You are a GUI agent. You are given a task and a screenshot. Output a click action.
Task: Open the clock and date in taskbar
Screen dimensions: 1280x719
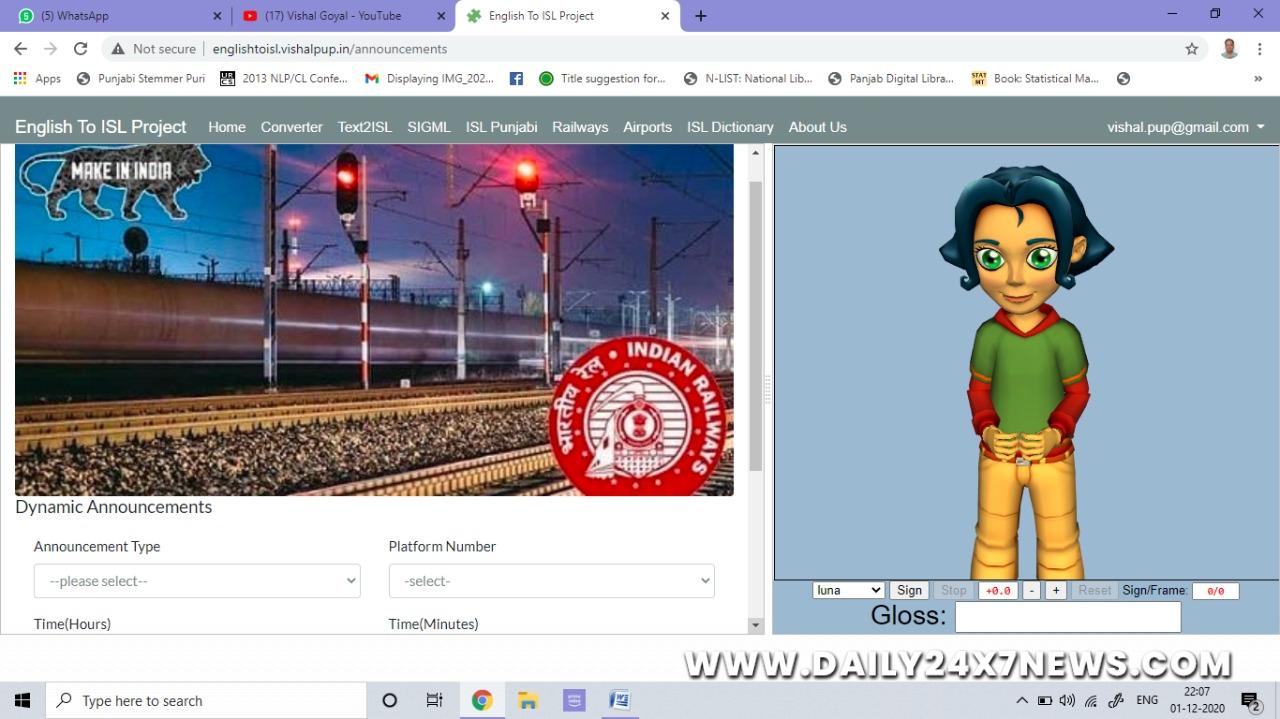tap(1197, 700)
